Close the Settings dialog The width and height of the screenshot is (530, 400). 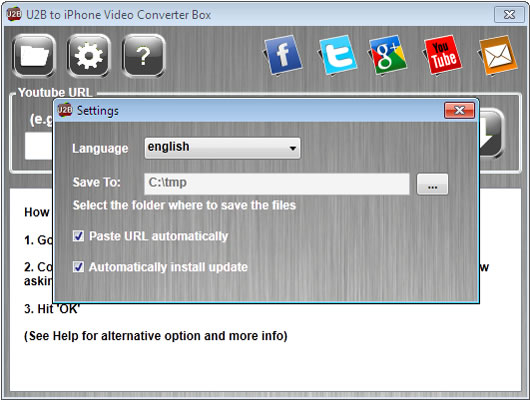(x=459, y=110)
